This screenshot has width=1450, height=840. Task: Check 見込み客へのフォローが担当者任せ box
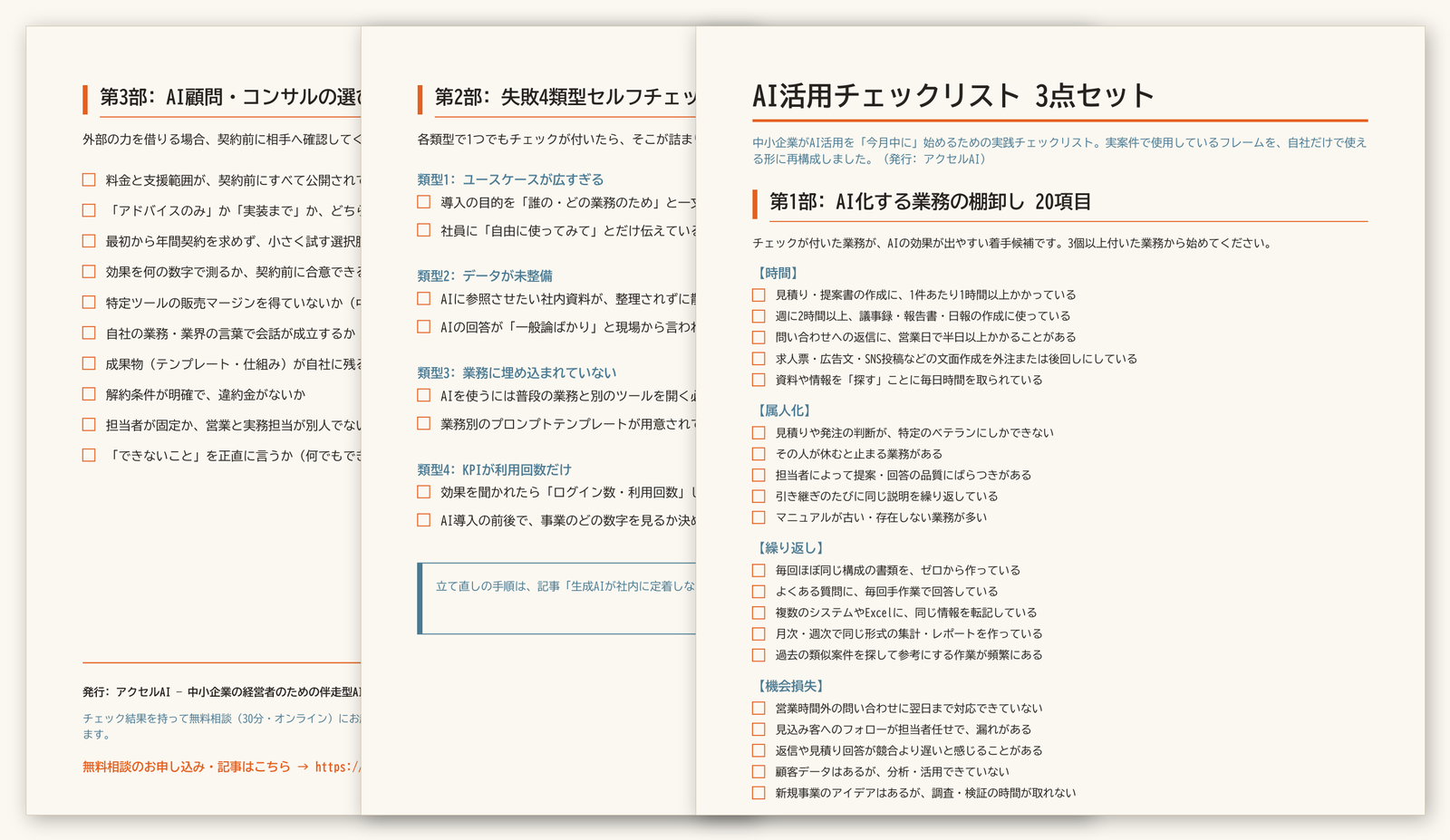pyautogui.click(x=759, y=729)
